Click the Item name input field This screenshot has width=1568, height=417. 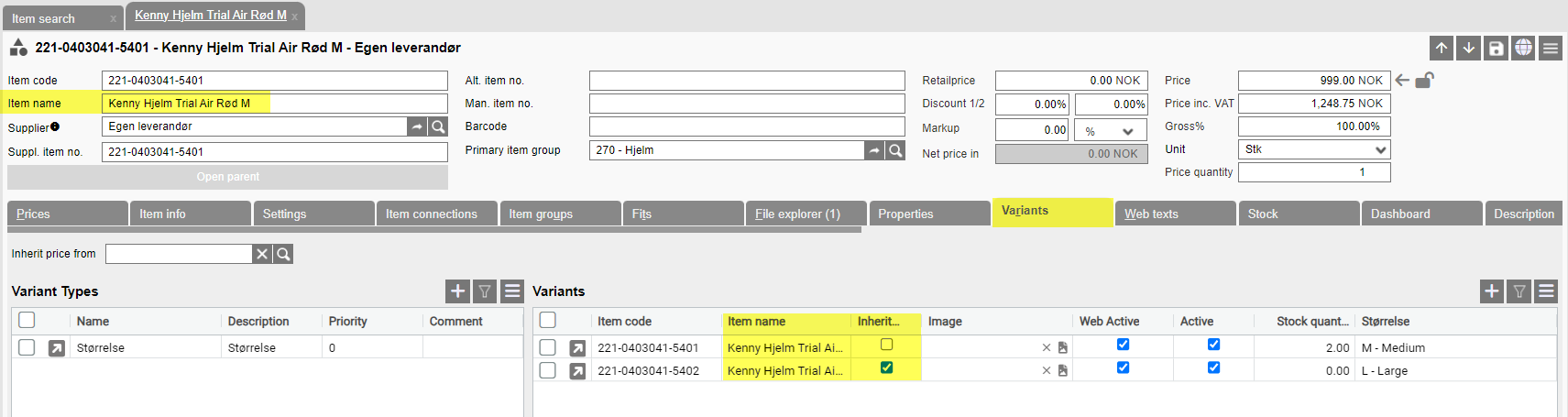point(275,104)
